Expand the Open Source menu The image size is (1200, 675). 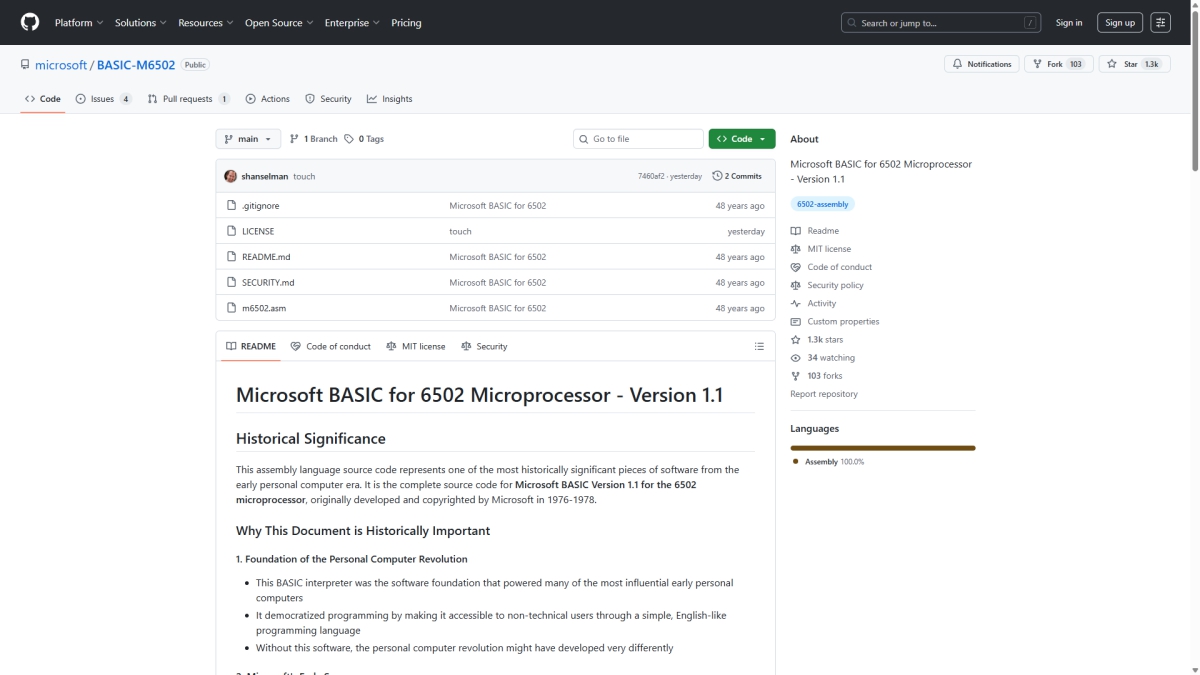[279, 23]
